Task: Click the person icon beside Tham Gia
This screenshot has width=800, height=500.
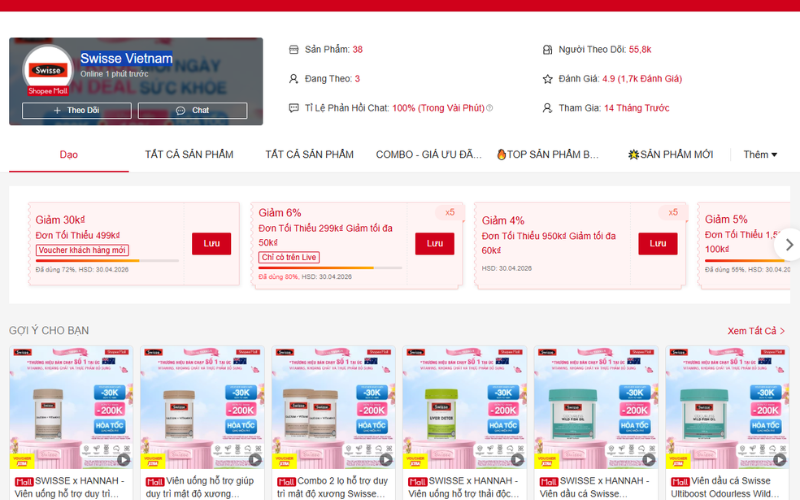Action: click(547, 108)
